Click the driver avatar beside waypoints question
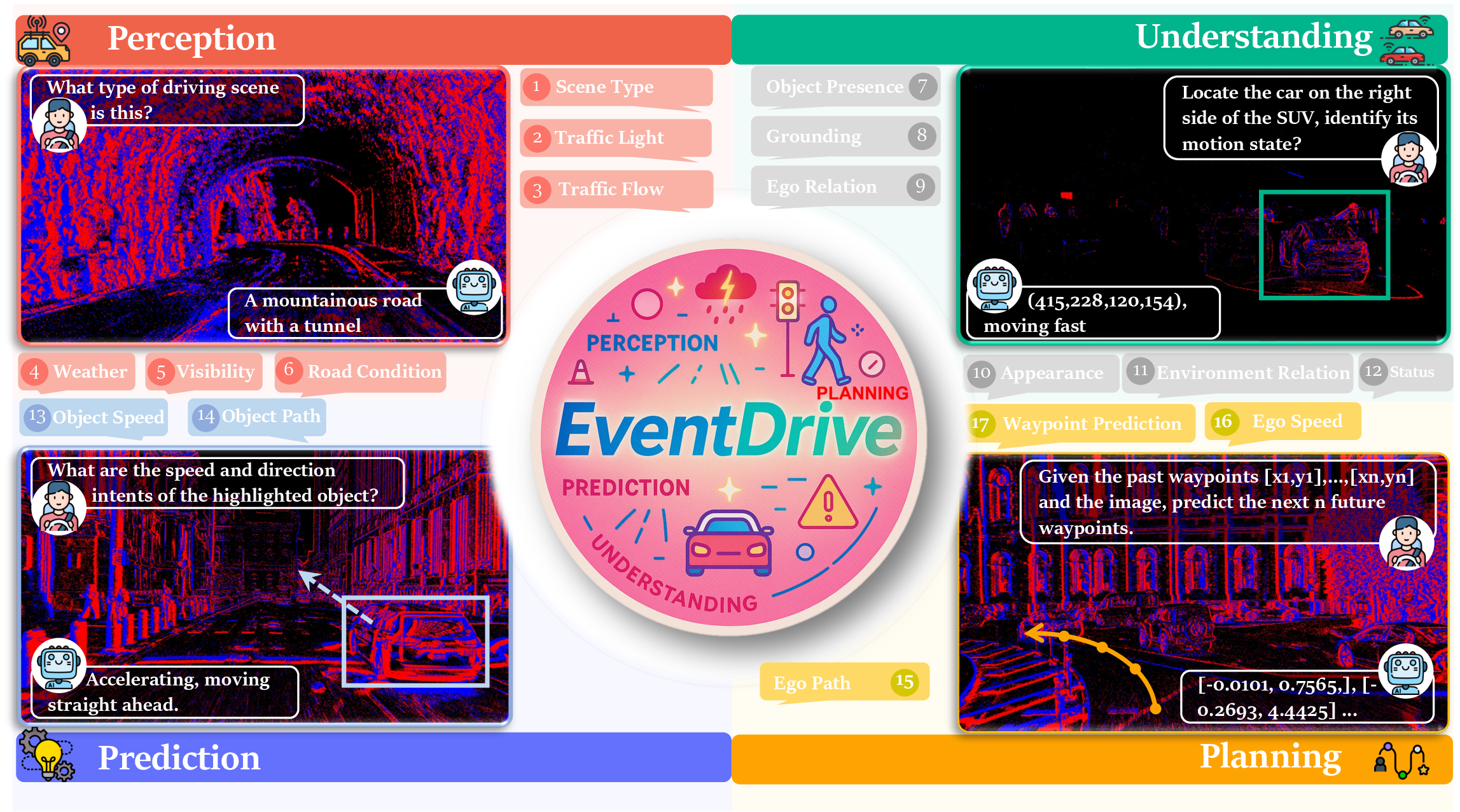Screen dimensions: 1460x812 pos(1407,543)
